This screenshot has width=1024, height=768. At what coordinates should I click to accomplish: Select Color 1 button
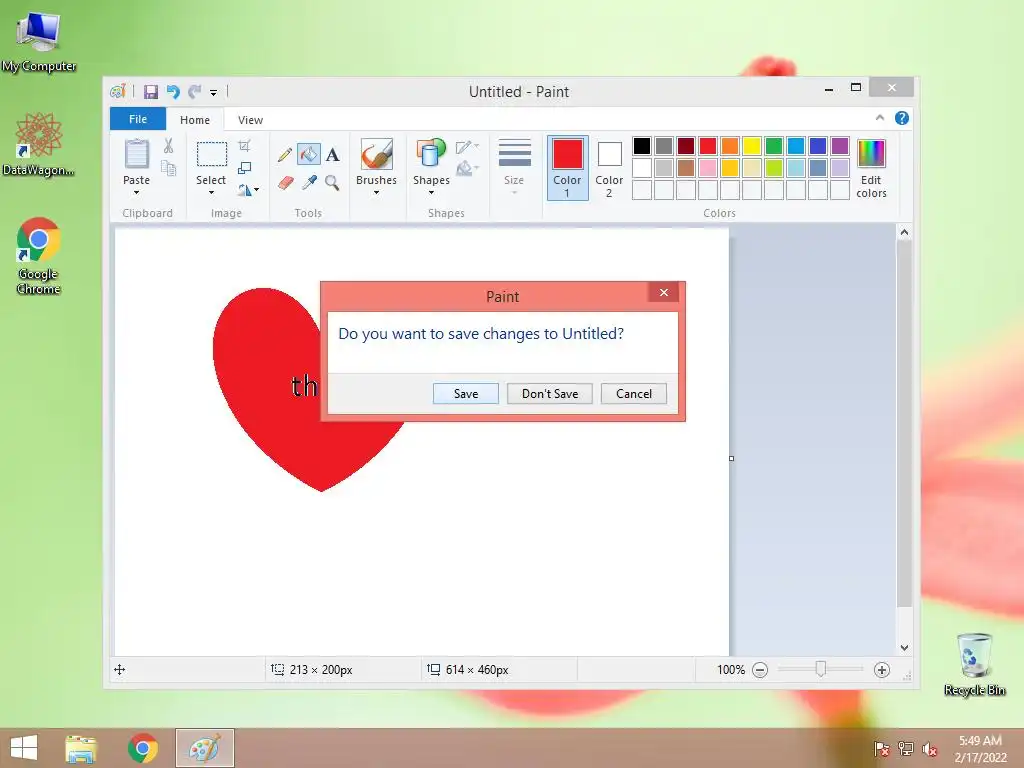click(568, 168)
